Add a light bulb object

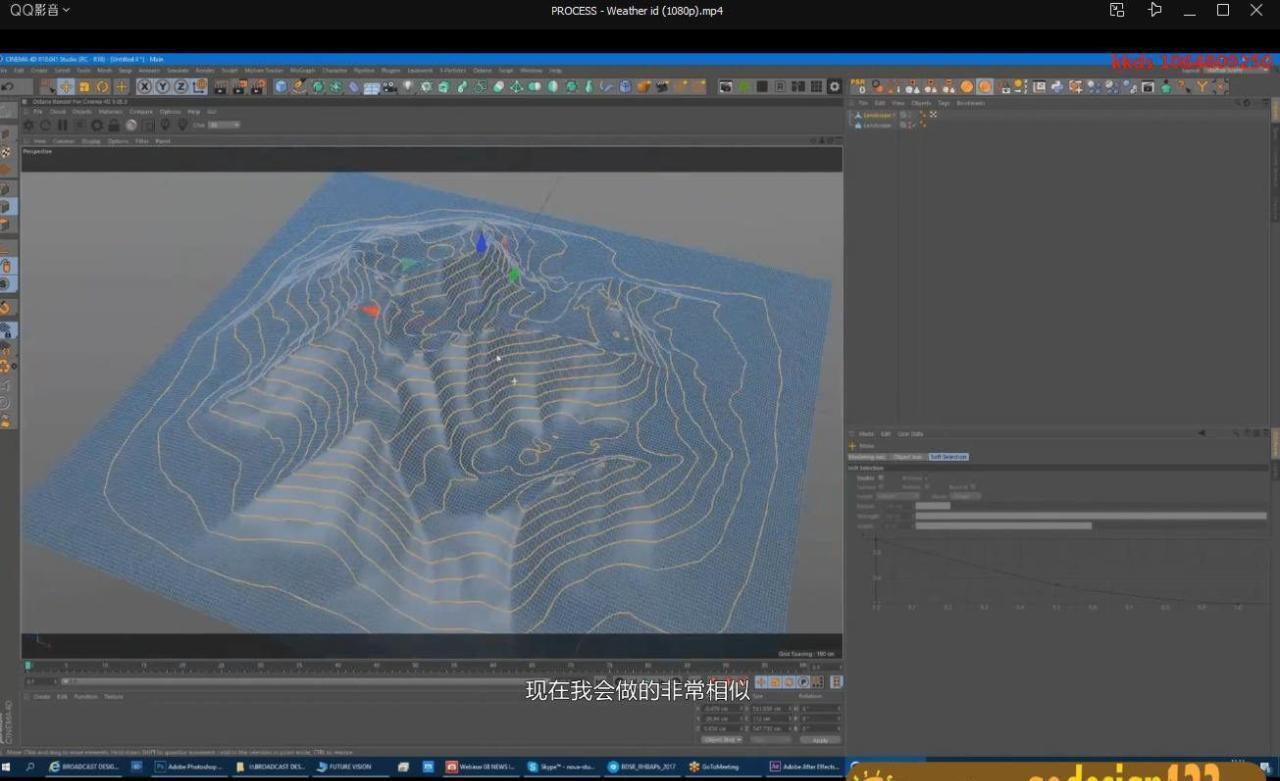click(x=408, y=87)
